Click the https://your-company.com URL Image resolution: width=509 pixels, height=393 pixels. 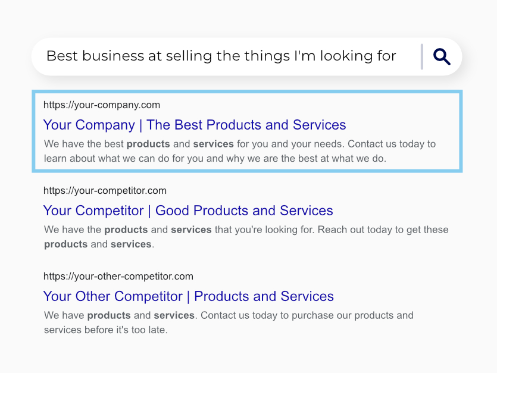[x=102, y=105]
